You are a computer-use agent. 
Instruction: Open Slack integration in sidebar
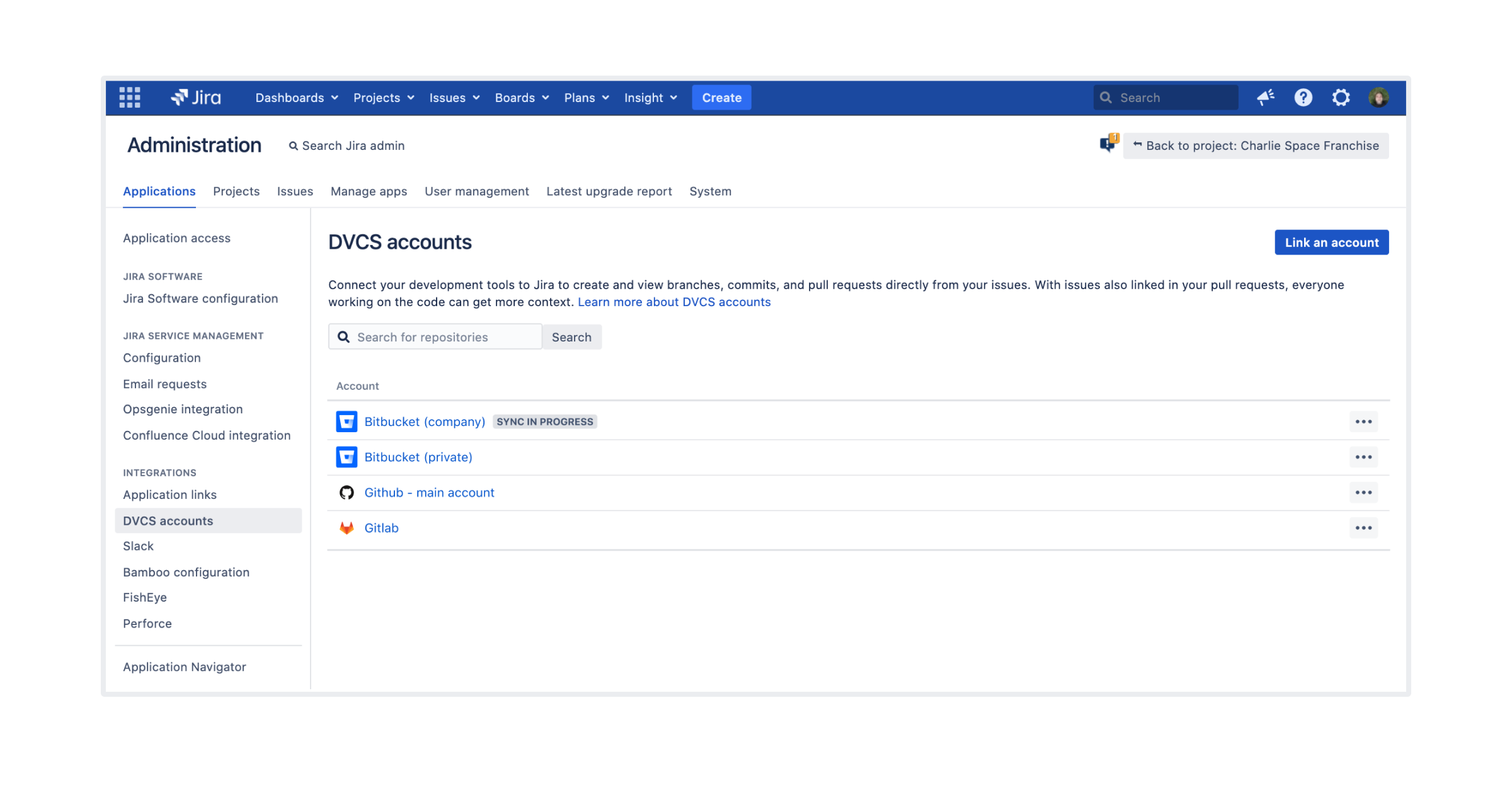coord(138,546)
